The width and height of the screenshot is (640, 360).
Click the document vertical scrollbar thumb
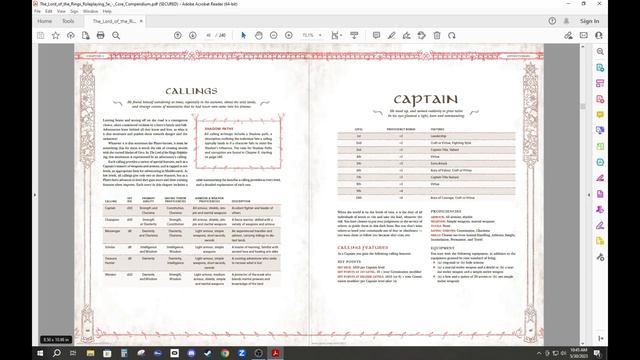pos(583,106)
